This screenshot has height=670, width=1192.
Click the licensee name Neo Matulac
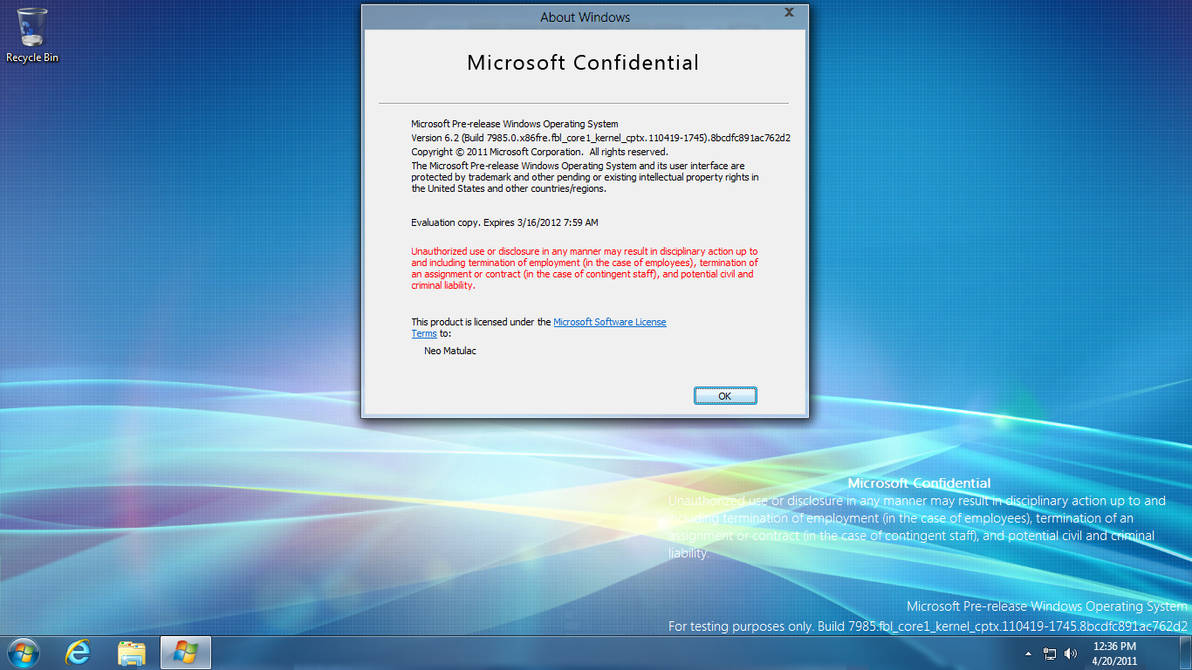pyautogui.click(x=450, y=351)
